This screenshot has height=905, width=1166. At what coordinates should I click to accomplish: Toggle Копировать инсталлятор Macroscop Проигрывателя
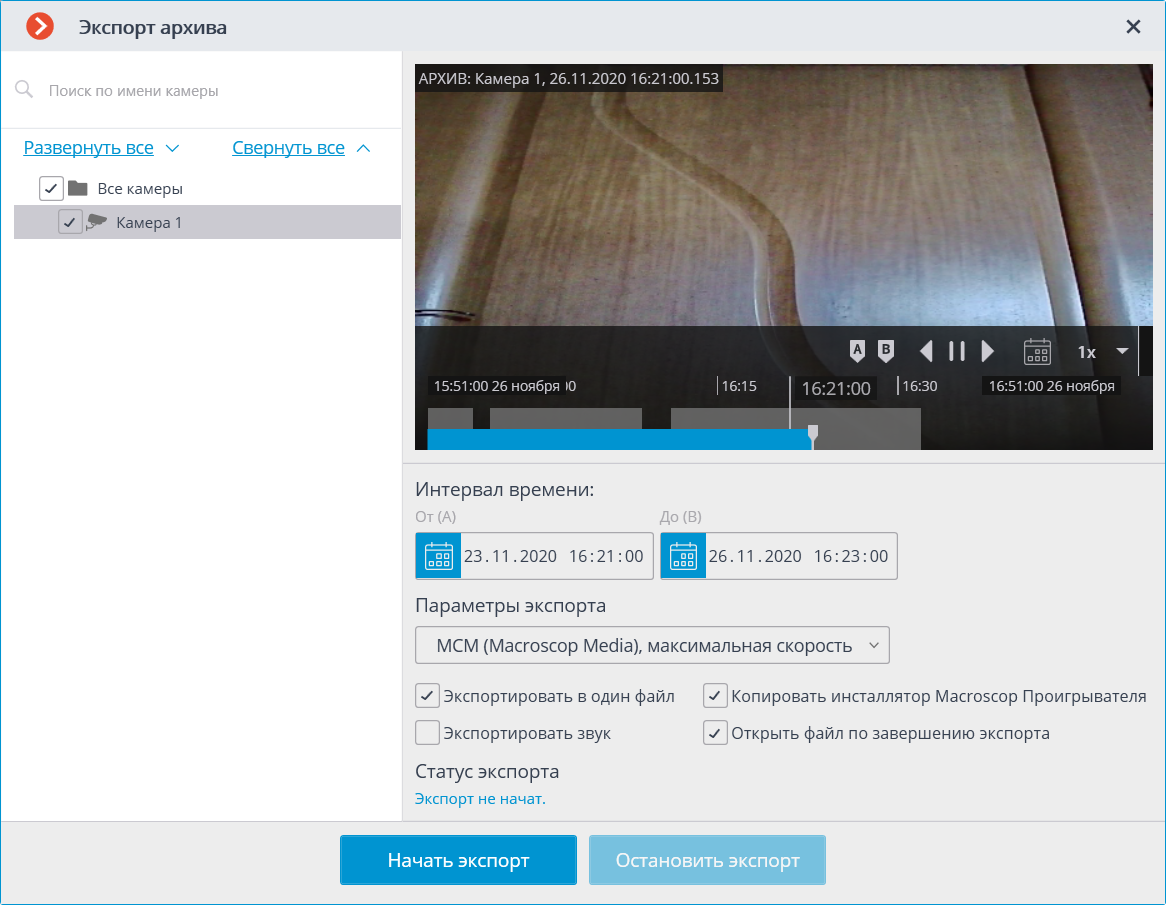coord(715,696)
